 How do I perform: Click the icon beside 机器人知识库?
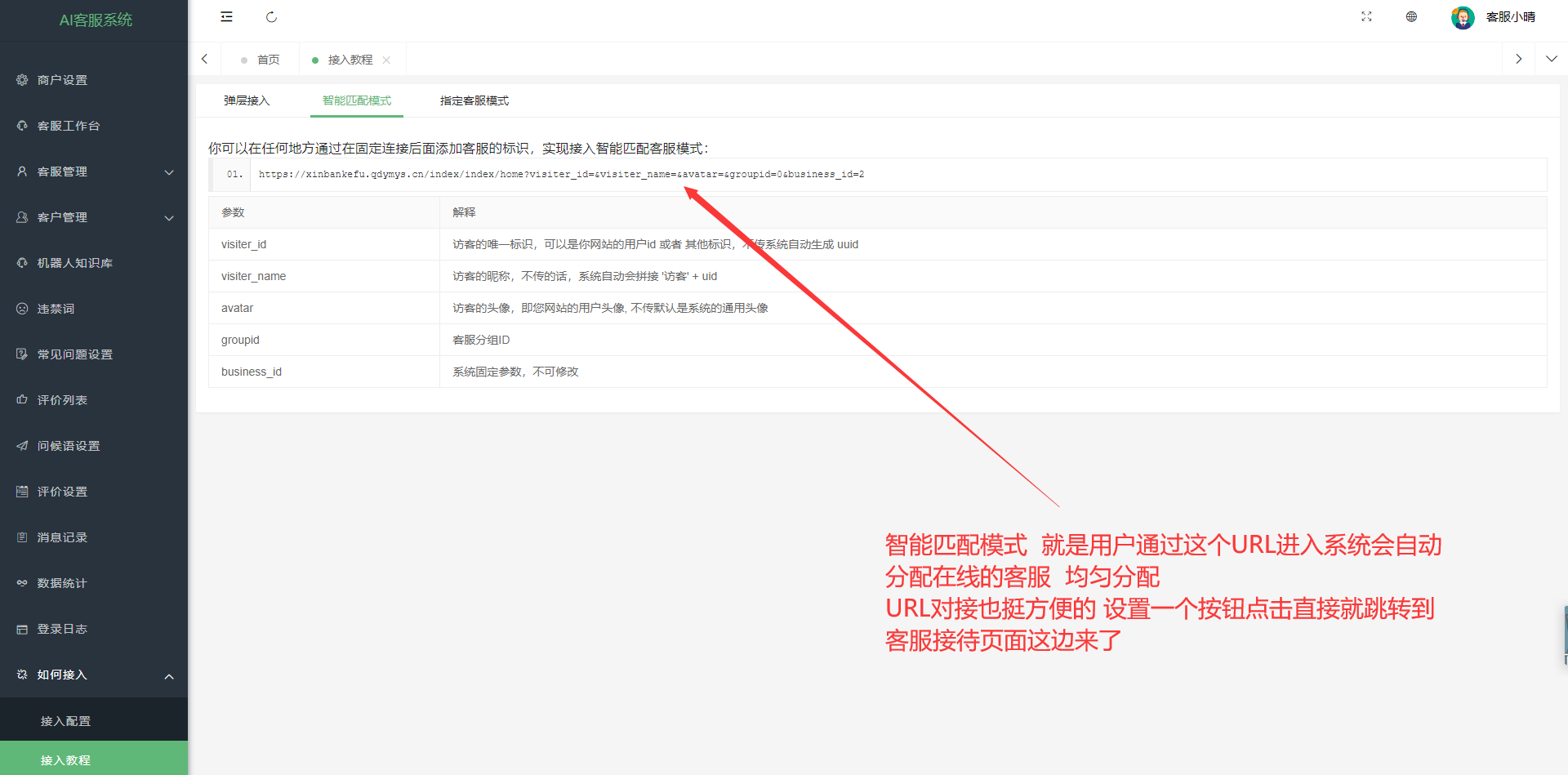[22, 263]
